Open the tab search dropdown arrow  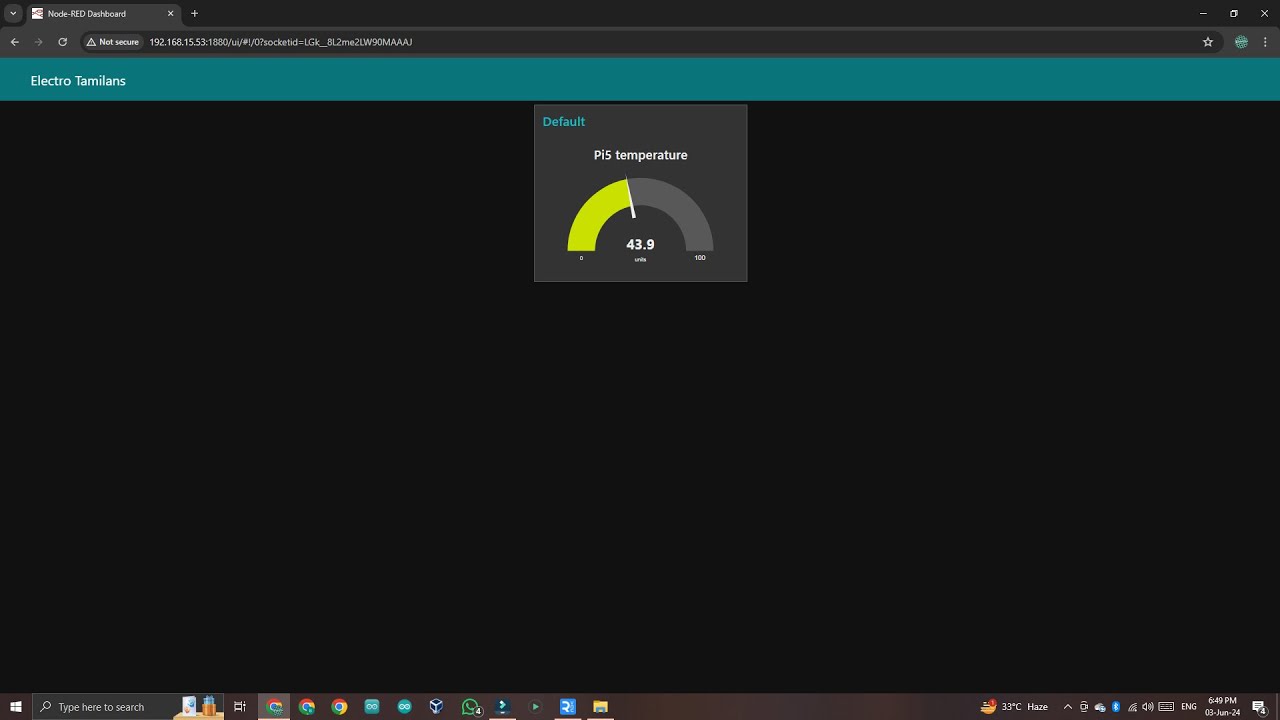13,14
